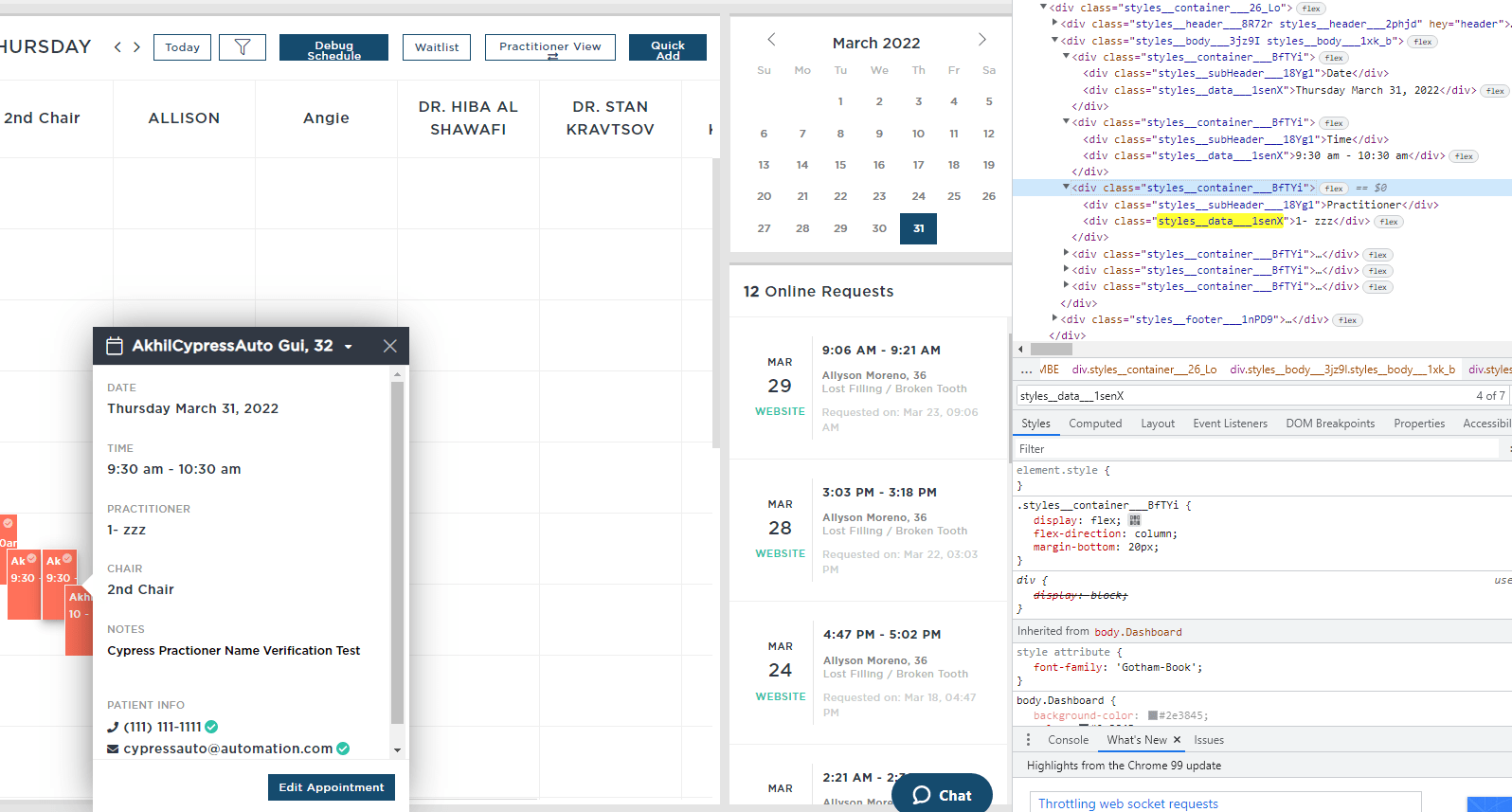The image size is (1512, 812).
Task: Expand styles__header___8R72r DOM node
Action: 1055,24
